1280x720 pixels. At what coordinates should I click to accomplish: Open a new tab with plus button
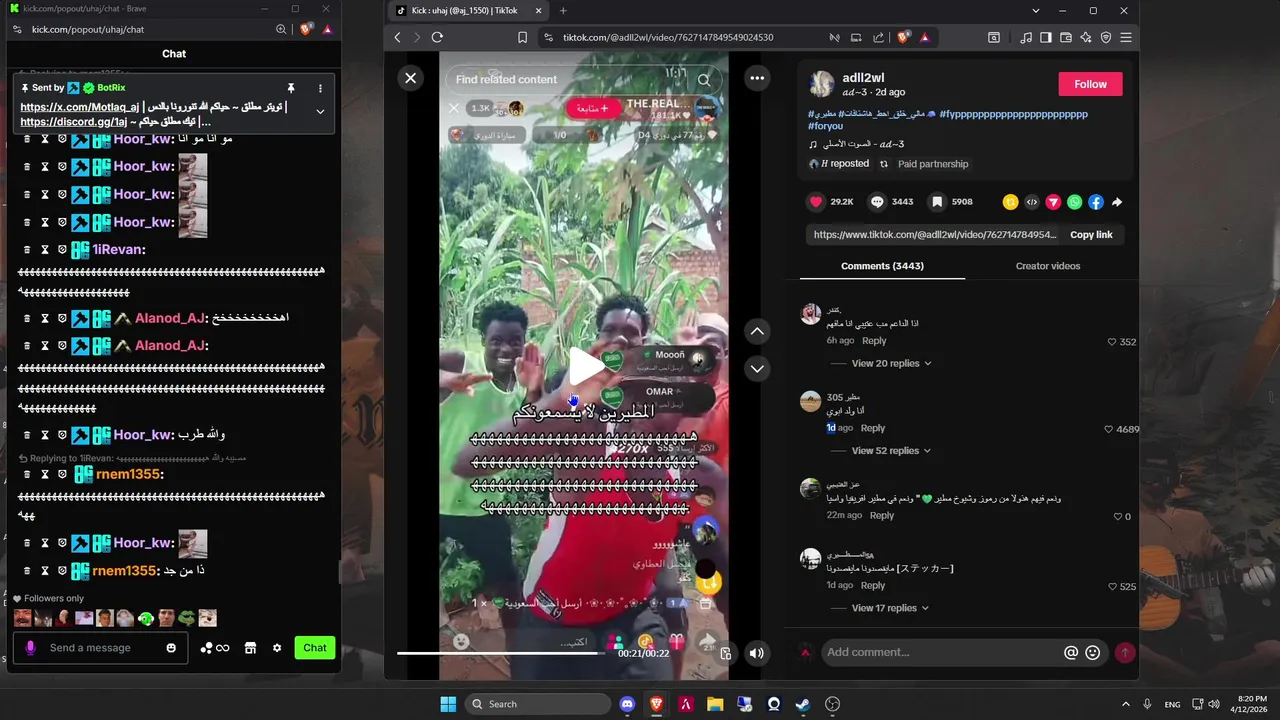pyautogui.click(x=562, y=11)
